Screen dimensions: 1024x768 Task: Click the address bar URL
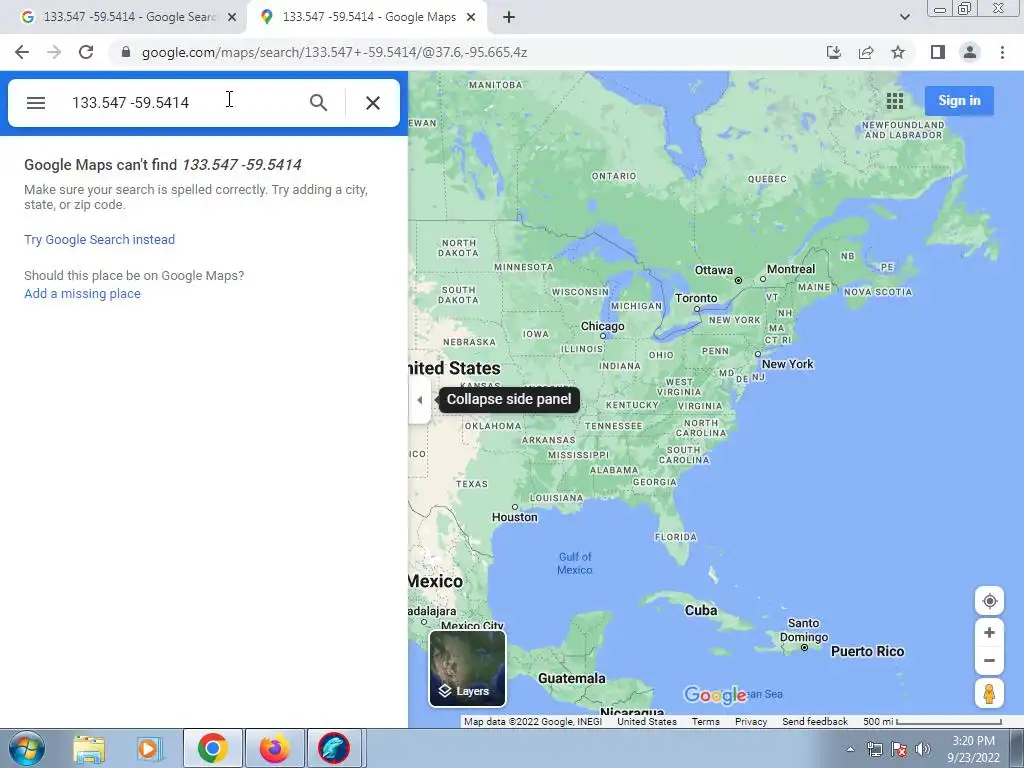click(334, 52)
